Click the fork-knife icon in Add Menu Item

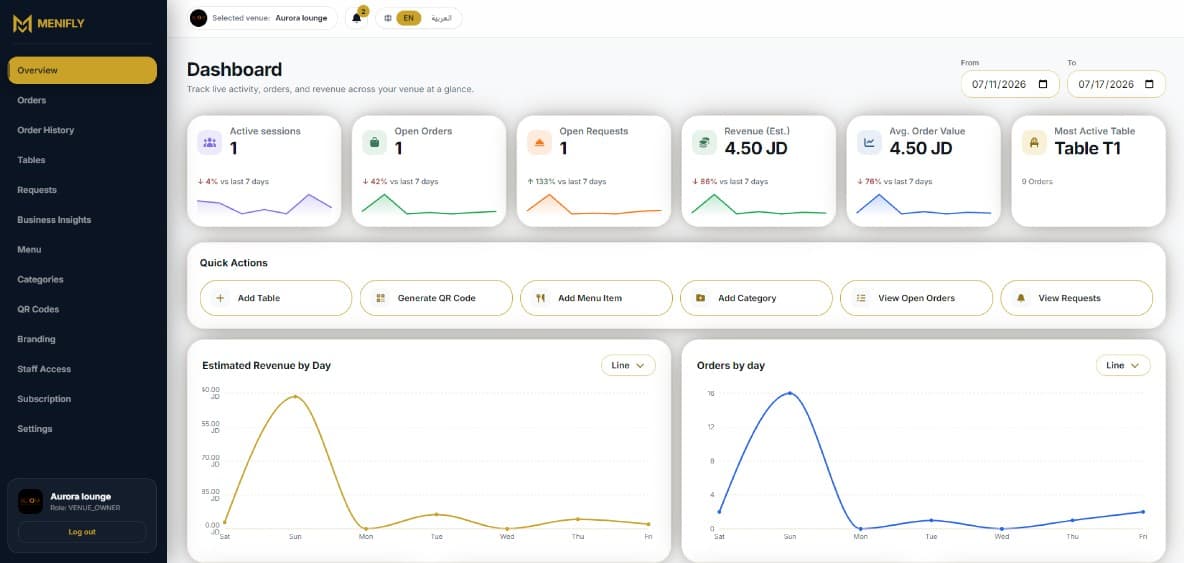(541, 298)
